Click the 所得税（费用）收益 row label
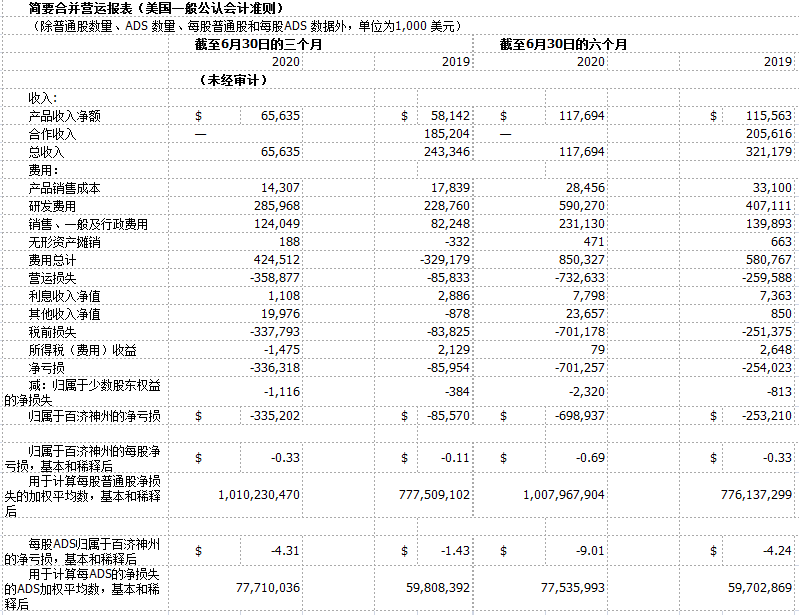Screen dimensions: 799x615 click(82, 350)
